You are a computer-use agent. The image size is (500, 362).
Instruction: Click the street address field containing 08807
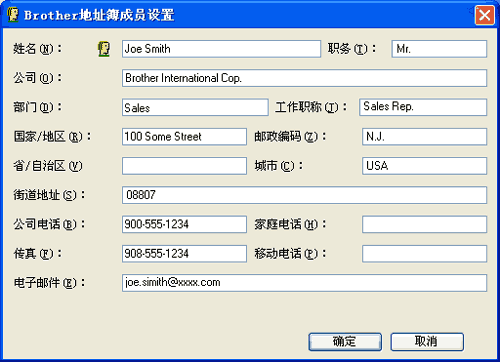point(304,195)
